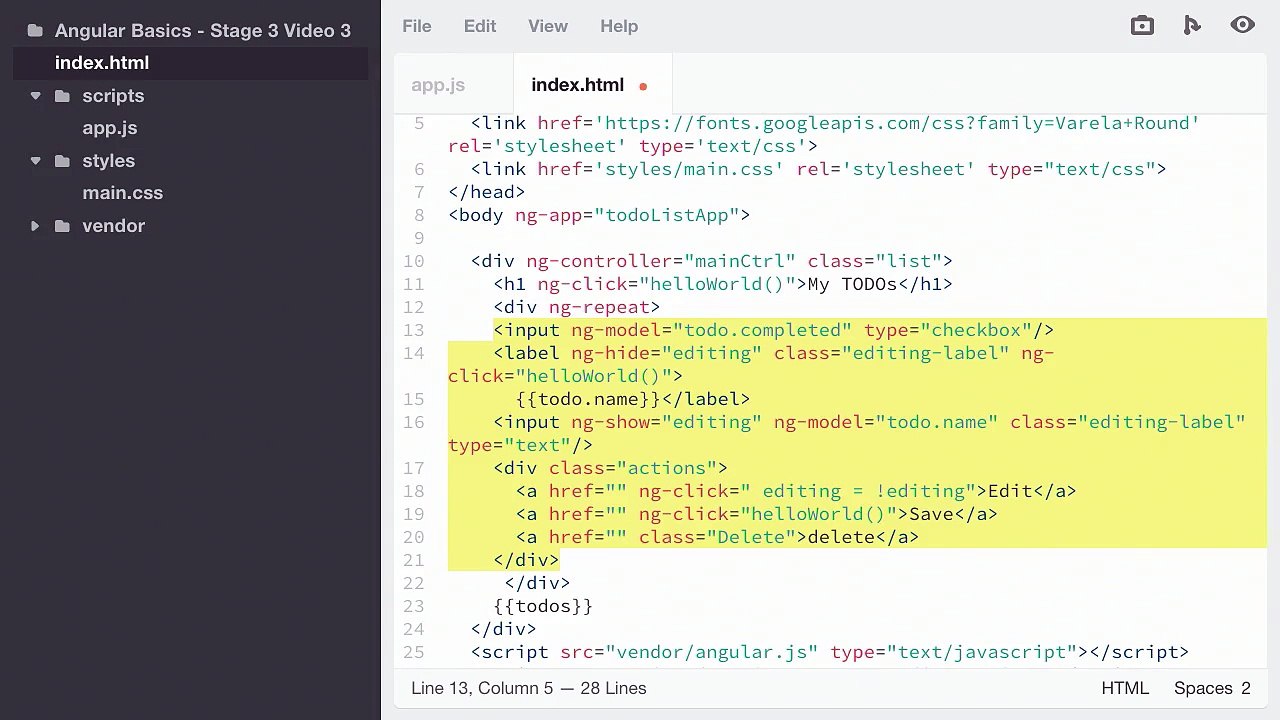Open index.html in the sidebar
The width and height of the screenshot is (1280, 720).
(102, 63)
